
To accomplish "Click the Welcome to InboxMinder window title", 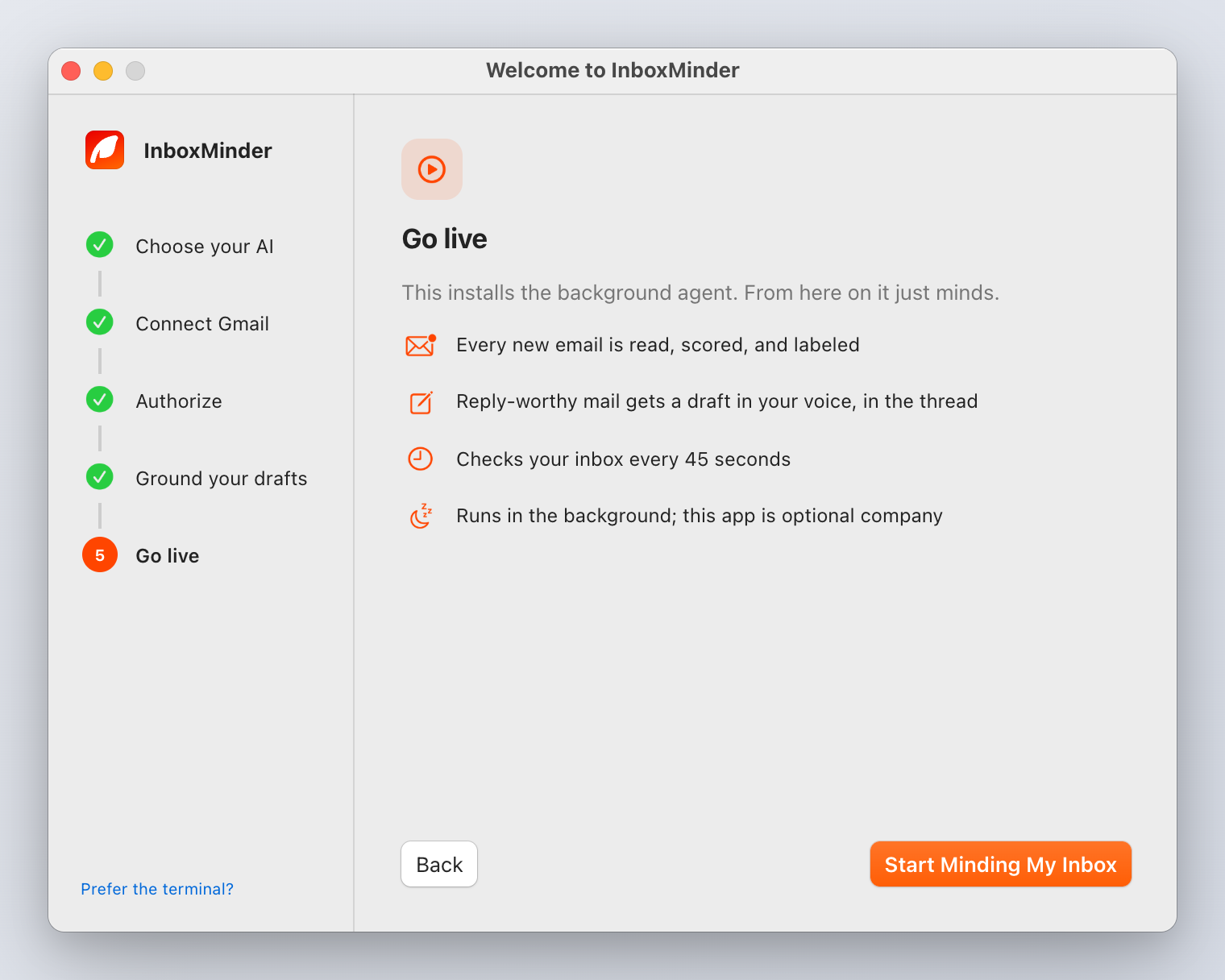I will coord(612,70).
